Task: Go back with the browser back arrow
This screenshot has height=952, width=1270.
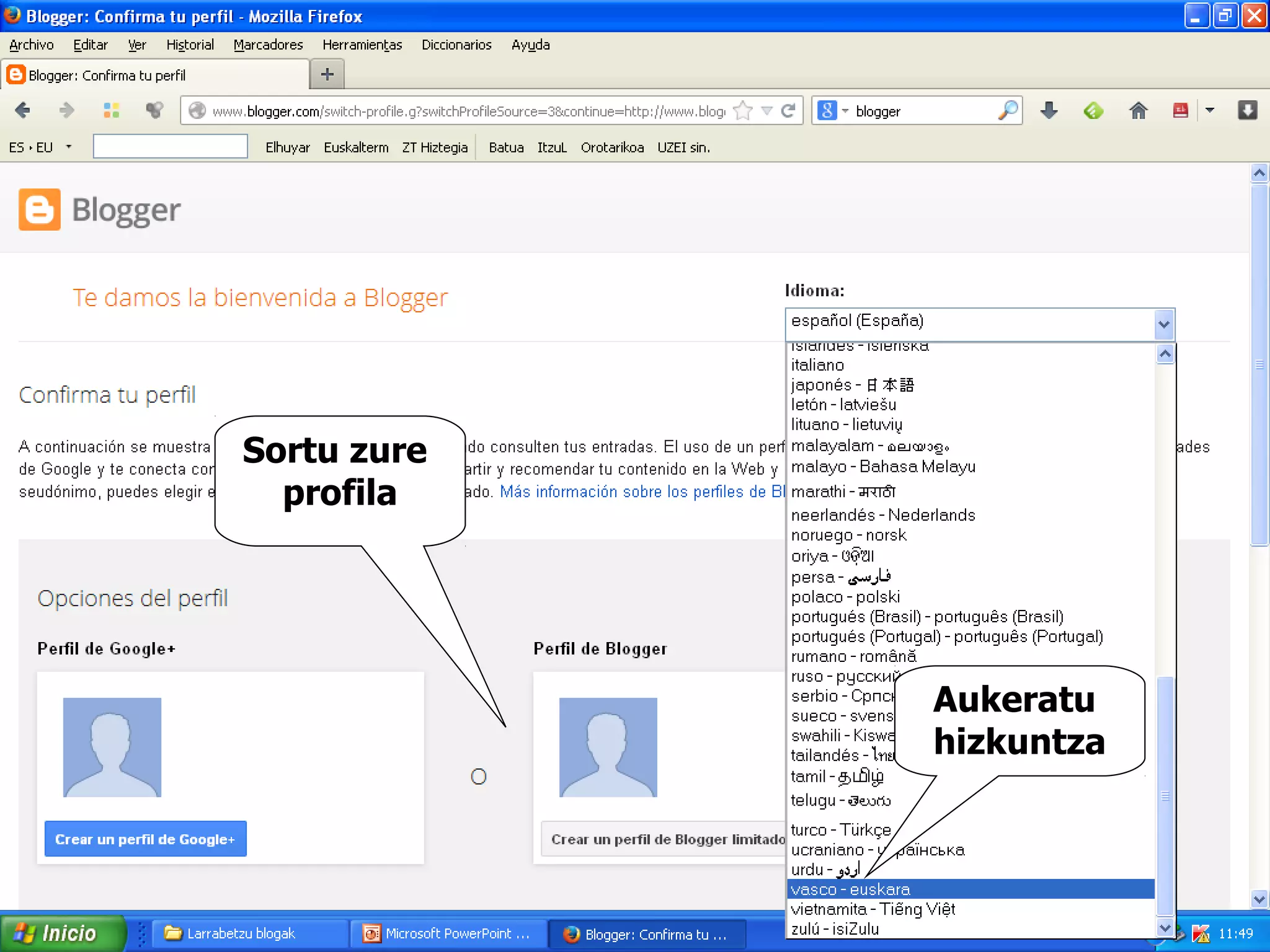Action: point(22,111)
